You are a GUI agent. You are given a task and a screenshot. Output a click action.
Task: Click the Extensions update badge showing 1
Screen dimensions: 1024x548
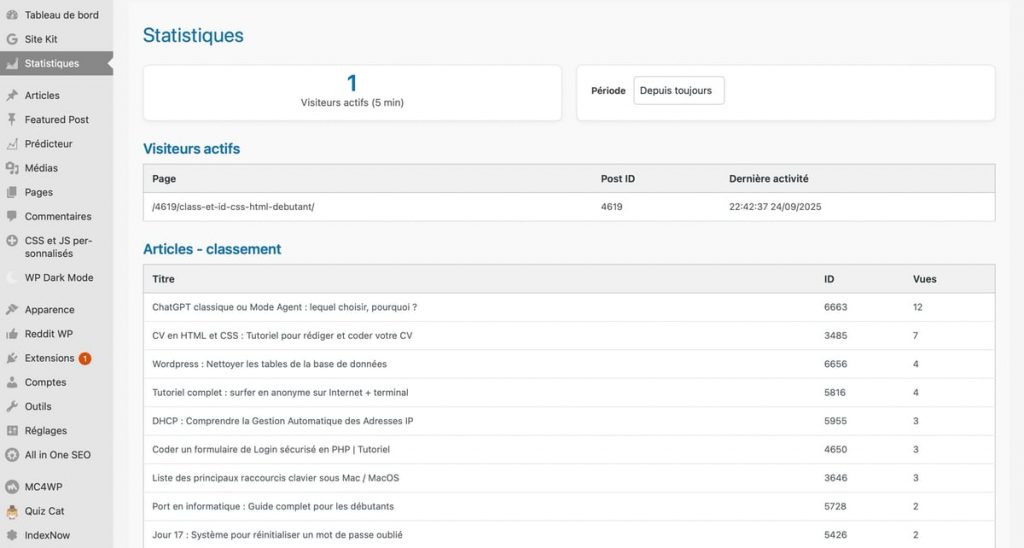85,359
